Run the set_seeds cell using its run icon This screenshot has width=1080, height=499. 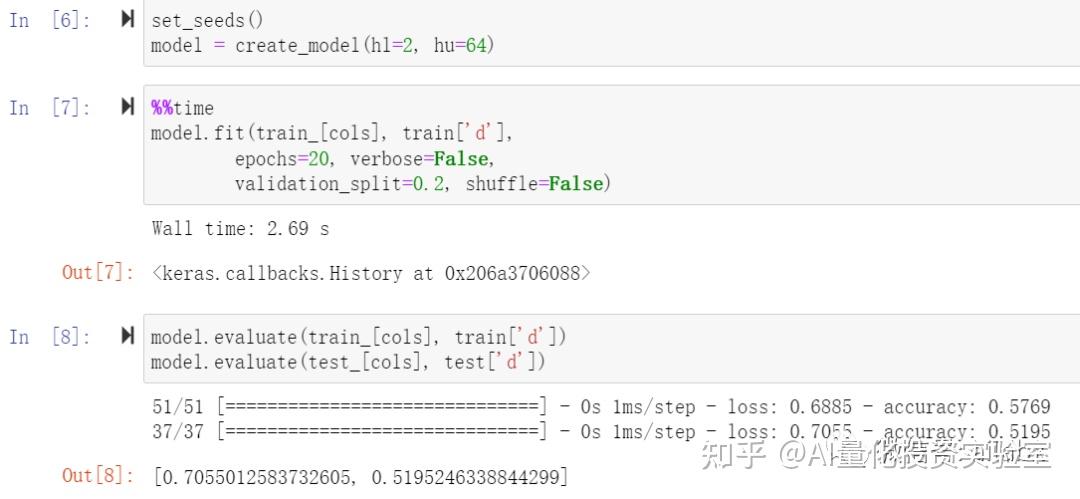click(128, 19)
